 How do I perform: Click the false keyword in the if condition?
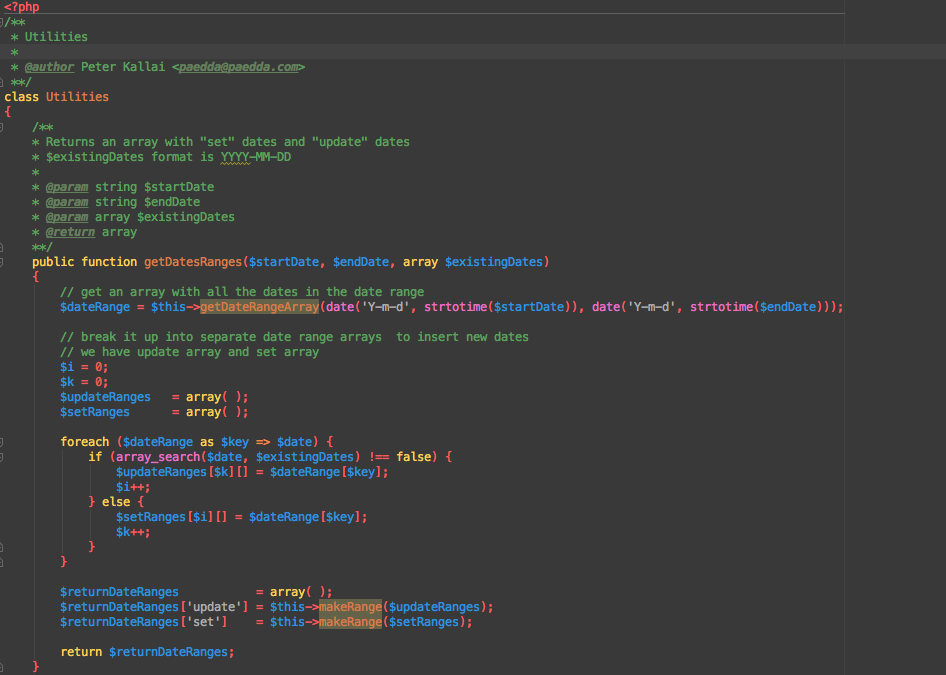pyautogui.click(x=414, y=457)
